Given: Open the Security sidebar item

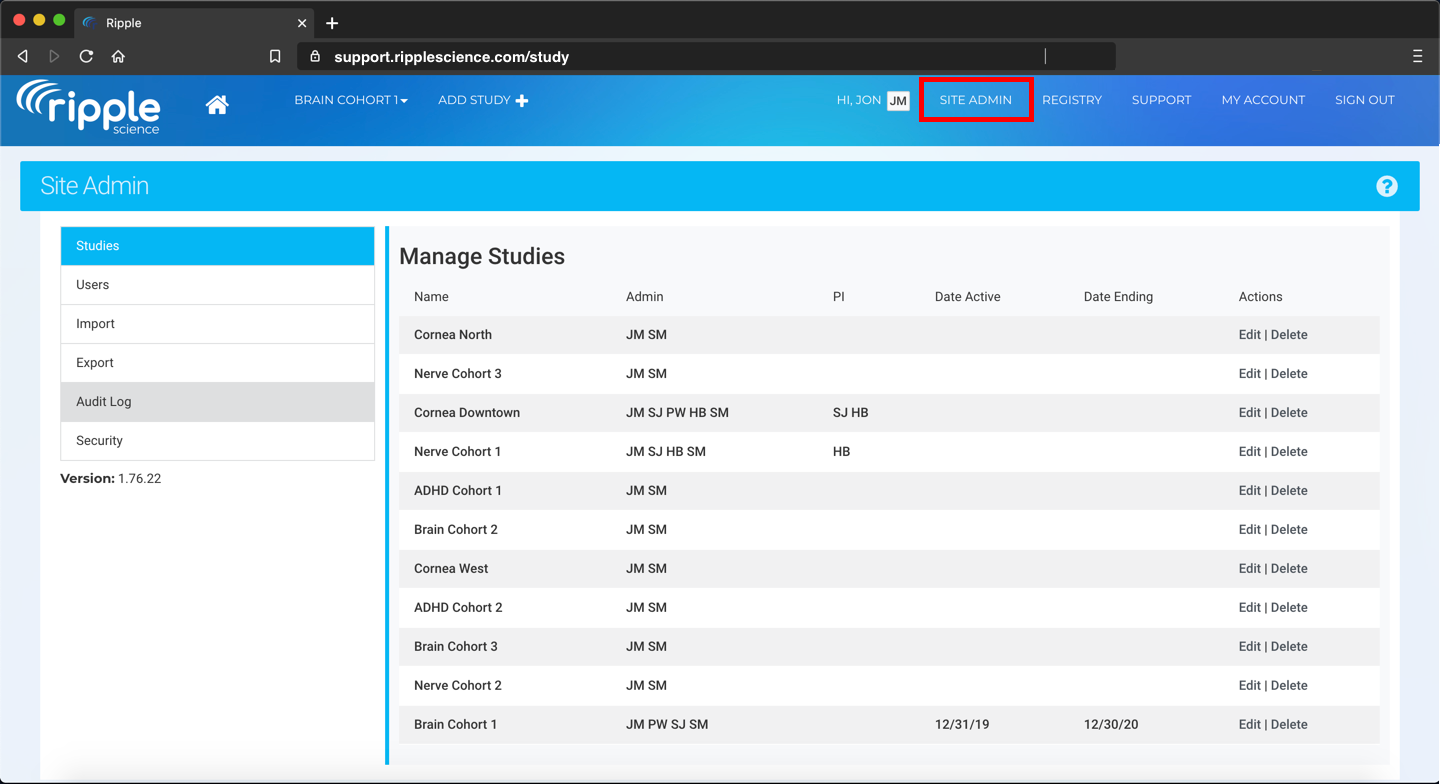Looking at the screenshot, I should click(217, 441).
